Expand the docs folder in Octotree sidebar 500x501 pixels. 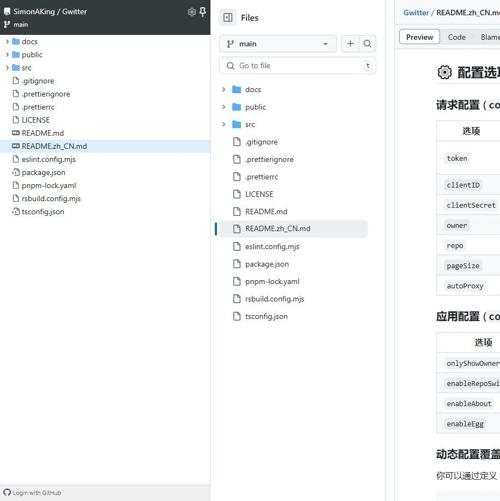[x=7, y=42]
